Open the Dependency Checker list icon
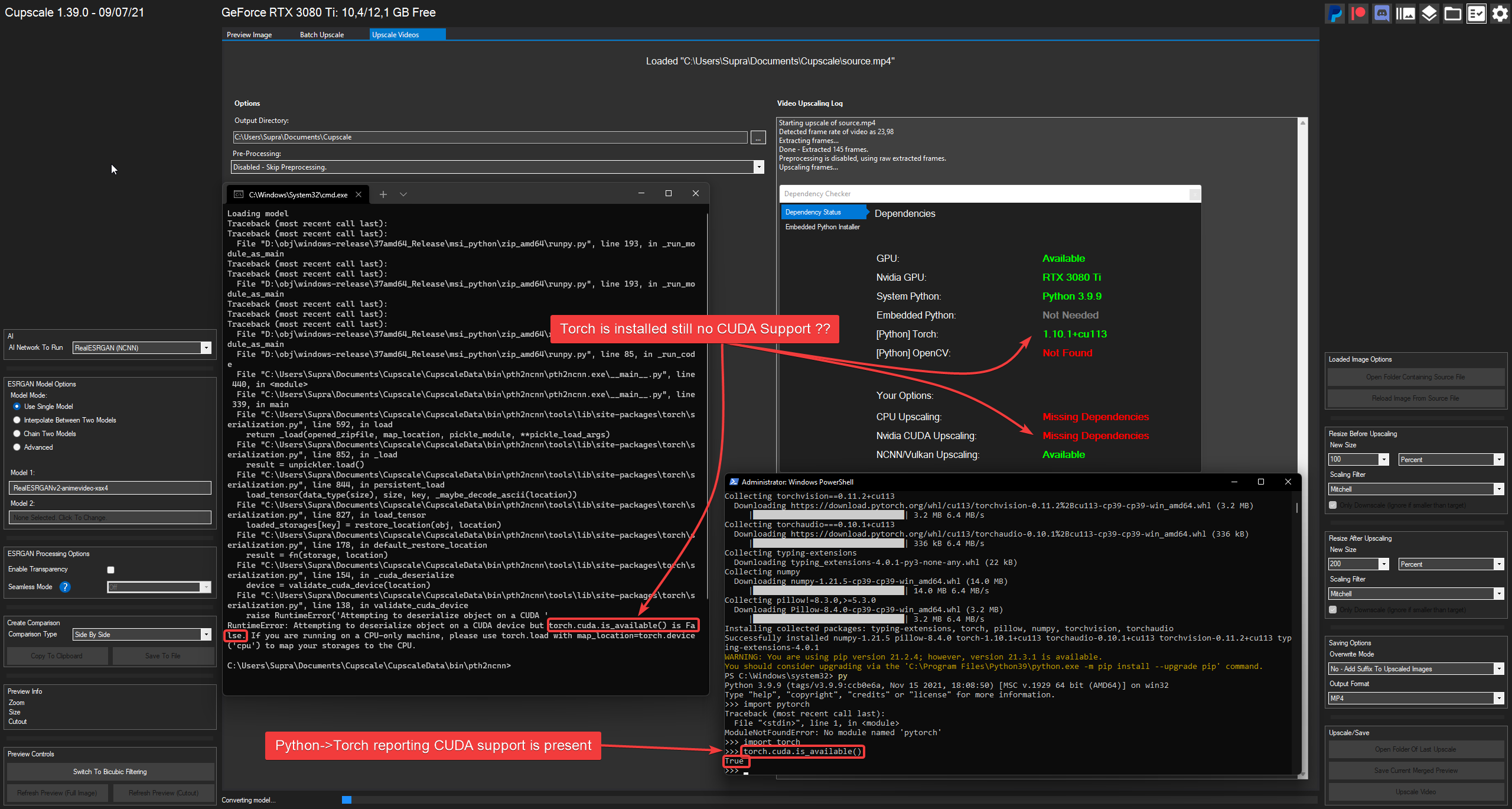Screen dimensions: 1512x809 (1477, 13)
